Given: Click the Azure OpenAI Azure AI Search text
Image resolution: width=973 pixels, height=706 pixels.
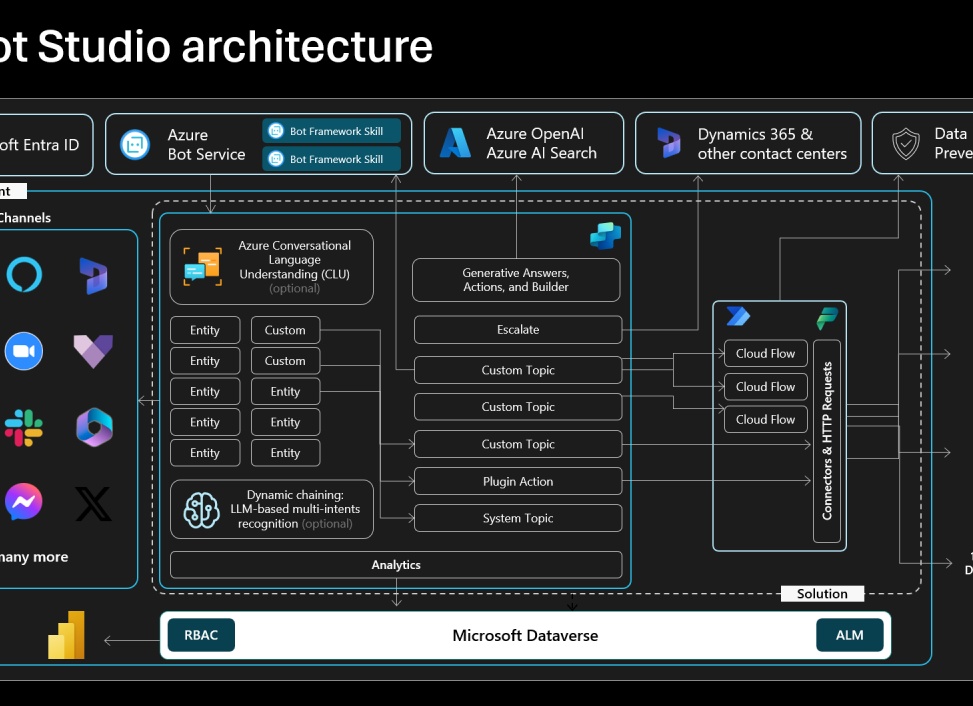Looking at the screenshot, I should pos(541,143).
